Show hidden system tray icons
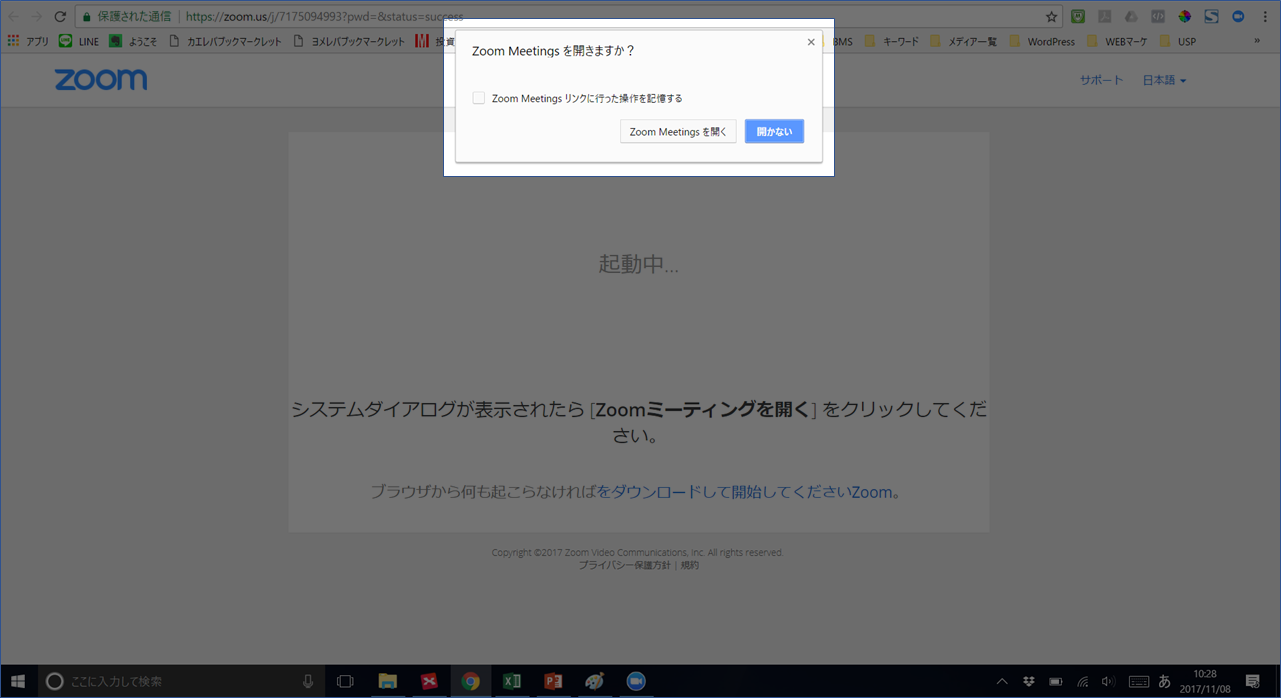 coord(1003,681)
